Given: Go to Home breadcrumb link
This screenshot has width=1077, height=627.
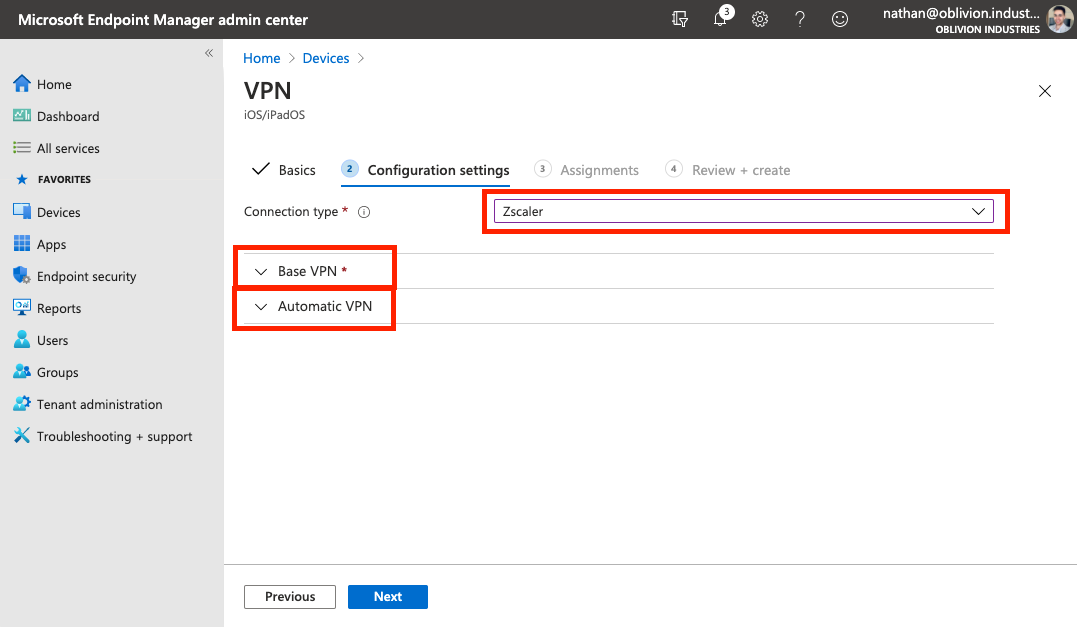Looking at the screenshot, I should (262, 58).
